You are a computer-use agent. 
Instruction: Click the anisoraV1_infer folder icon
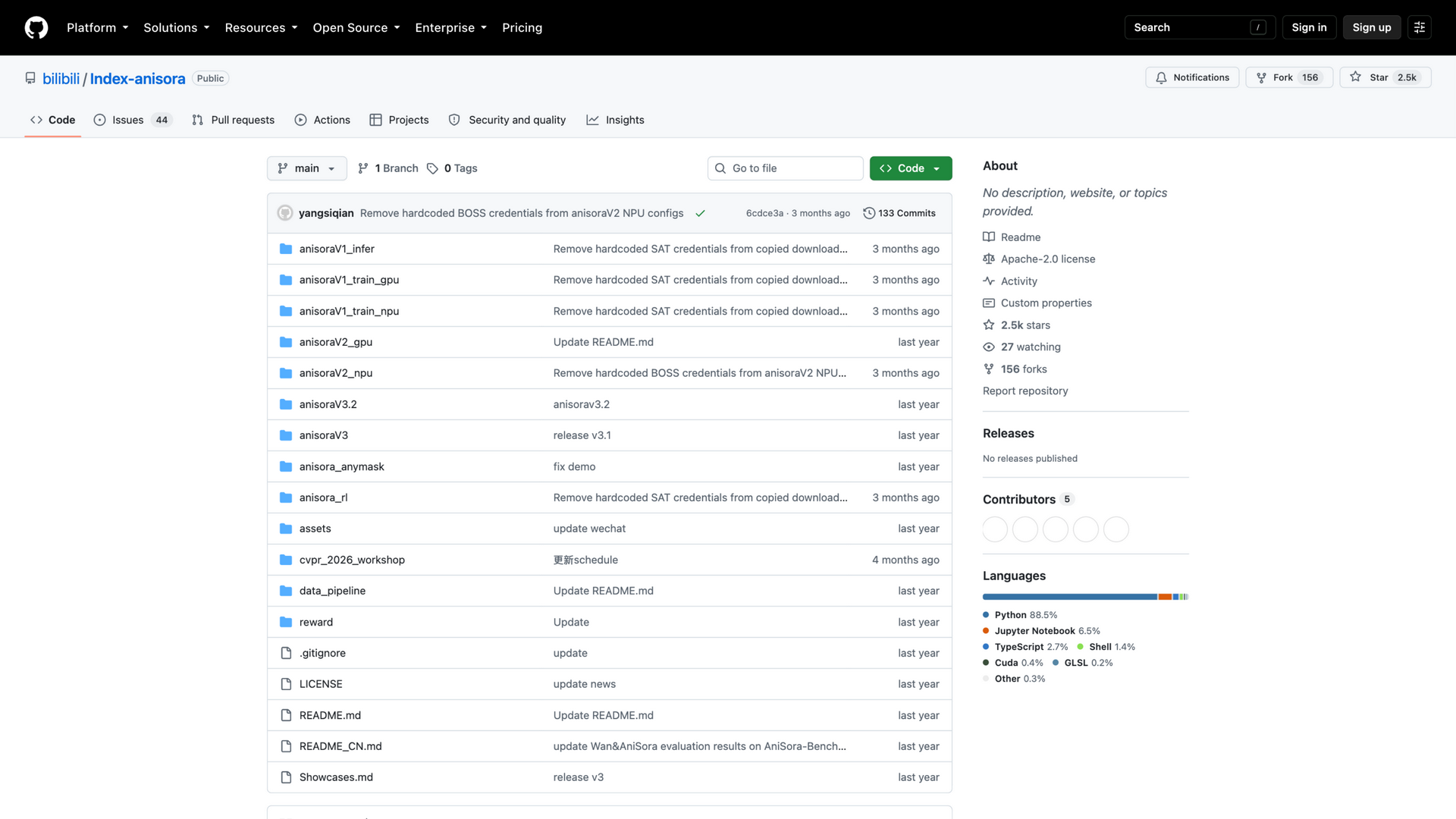pos(286,249)
